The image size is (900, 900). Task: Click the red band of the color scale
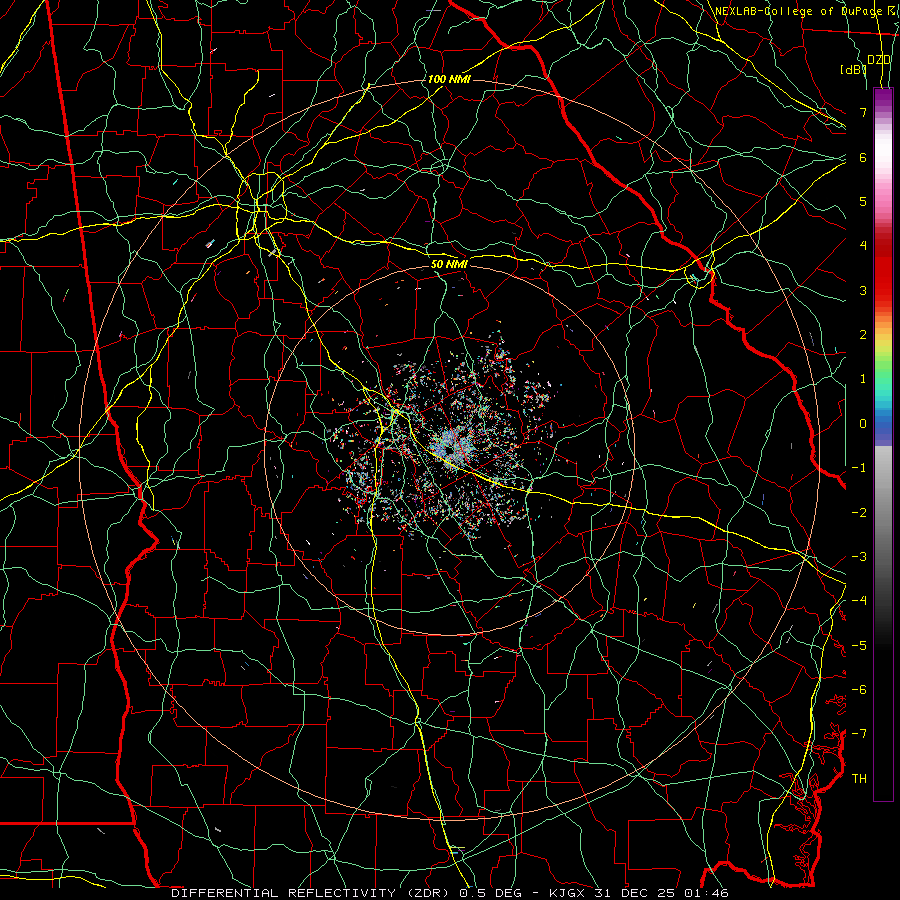click(x=883, y=270)
